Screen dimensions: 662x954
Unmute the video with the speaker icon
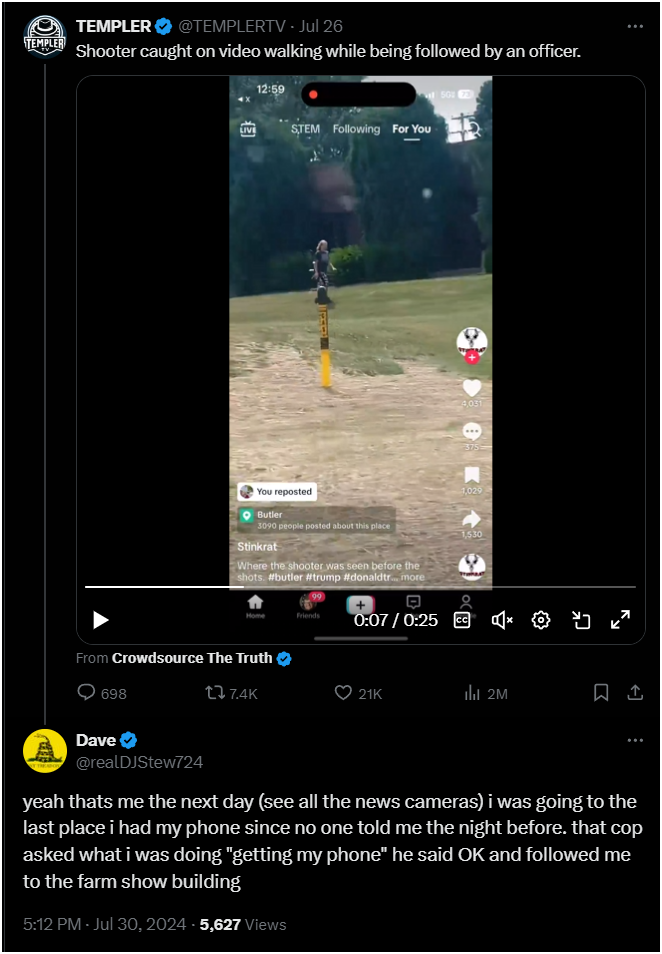coord(502,620)
